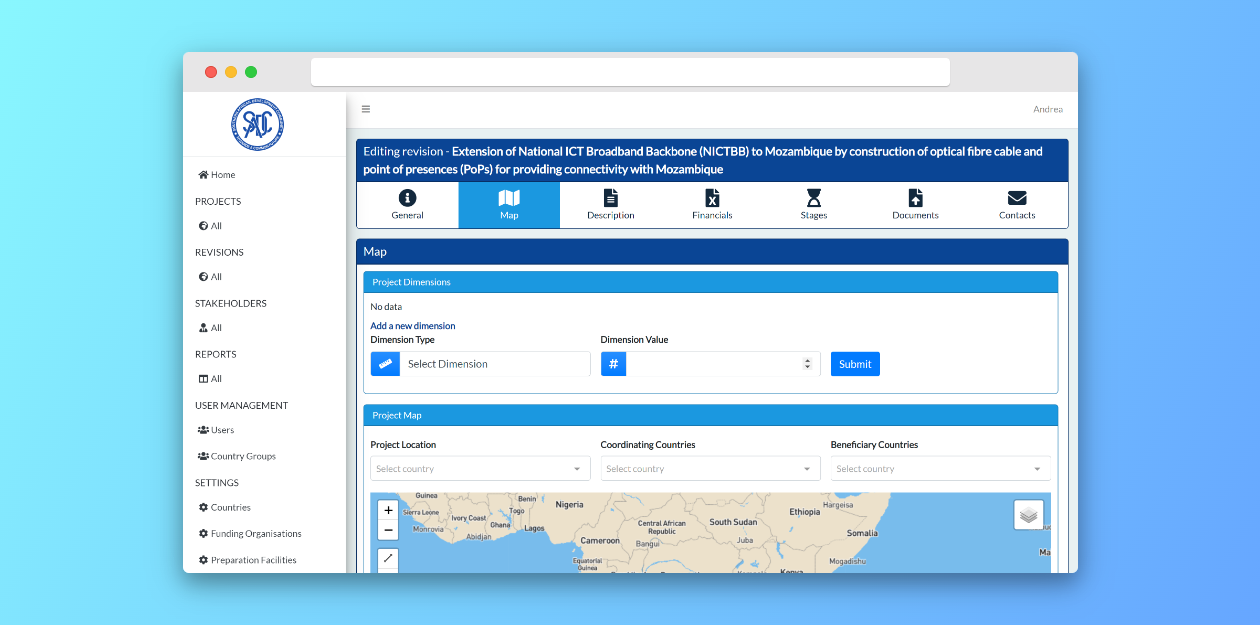Submit the new dimension
The height and width of the screenshot is (625, 1260).
click(855, 364)
